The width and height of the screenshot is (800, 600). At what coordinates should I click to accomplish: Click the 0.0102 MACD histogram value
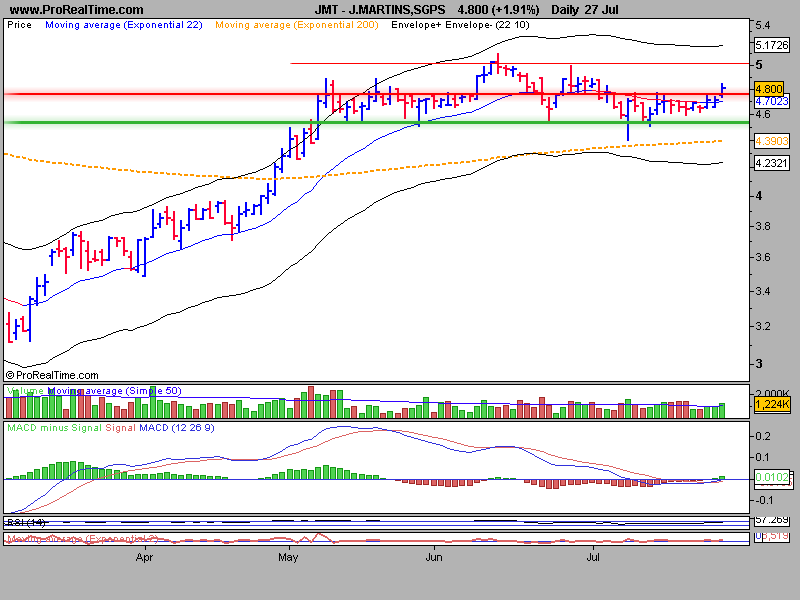(771, 478)
